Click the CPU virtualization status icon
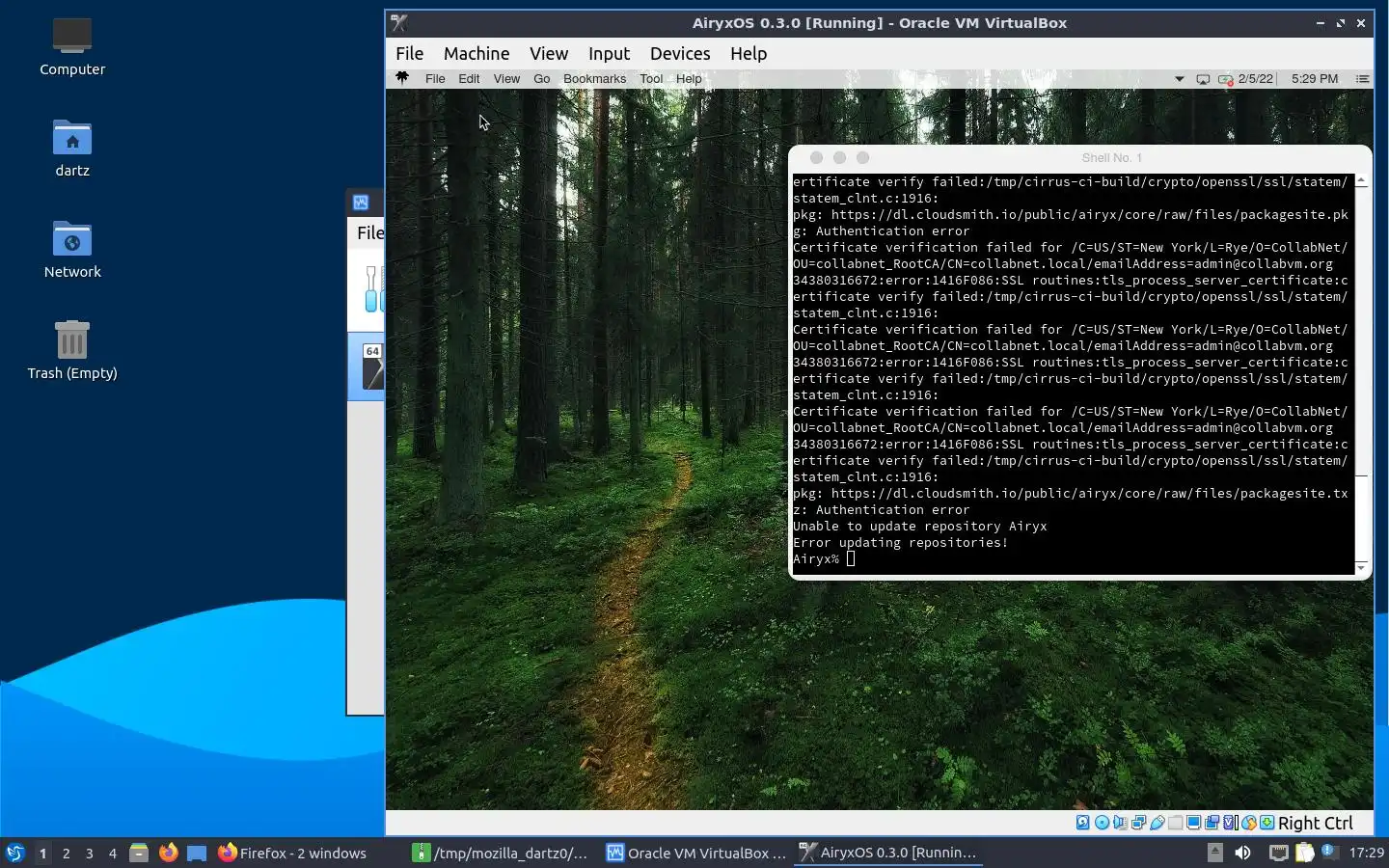1389x868 pixels. [1231, 823]
